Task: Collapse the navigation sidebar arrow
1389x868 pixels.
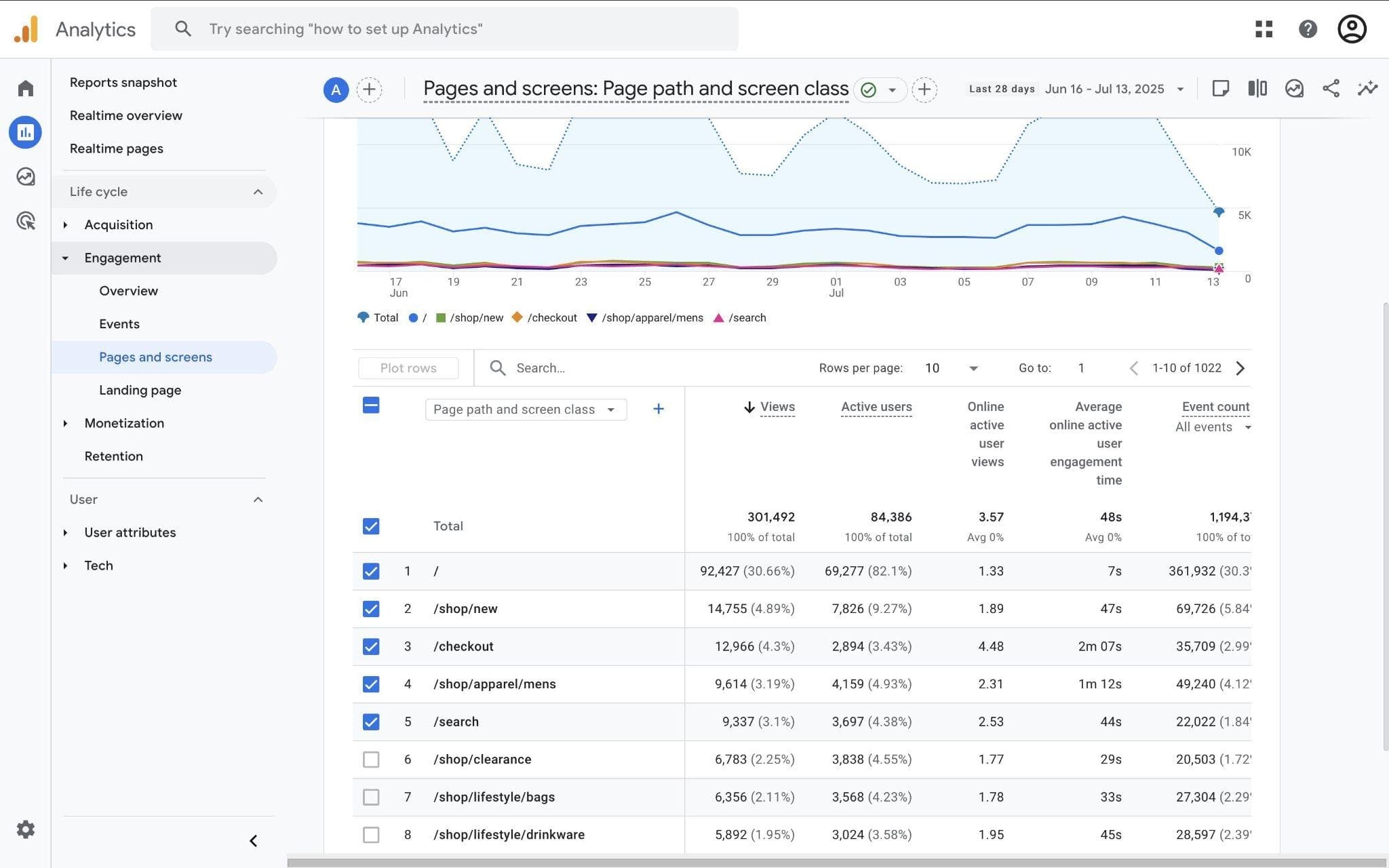Action: (253, 841)
